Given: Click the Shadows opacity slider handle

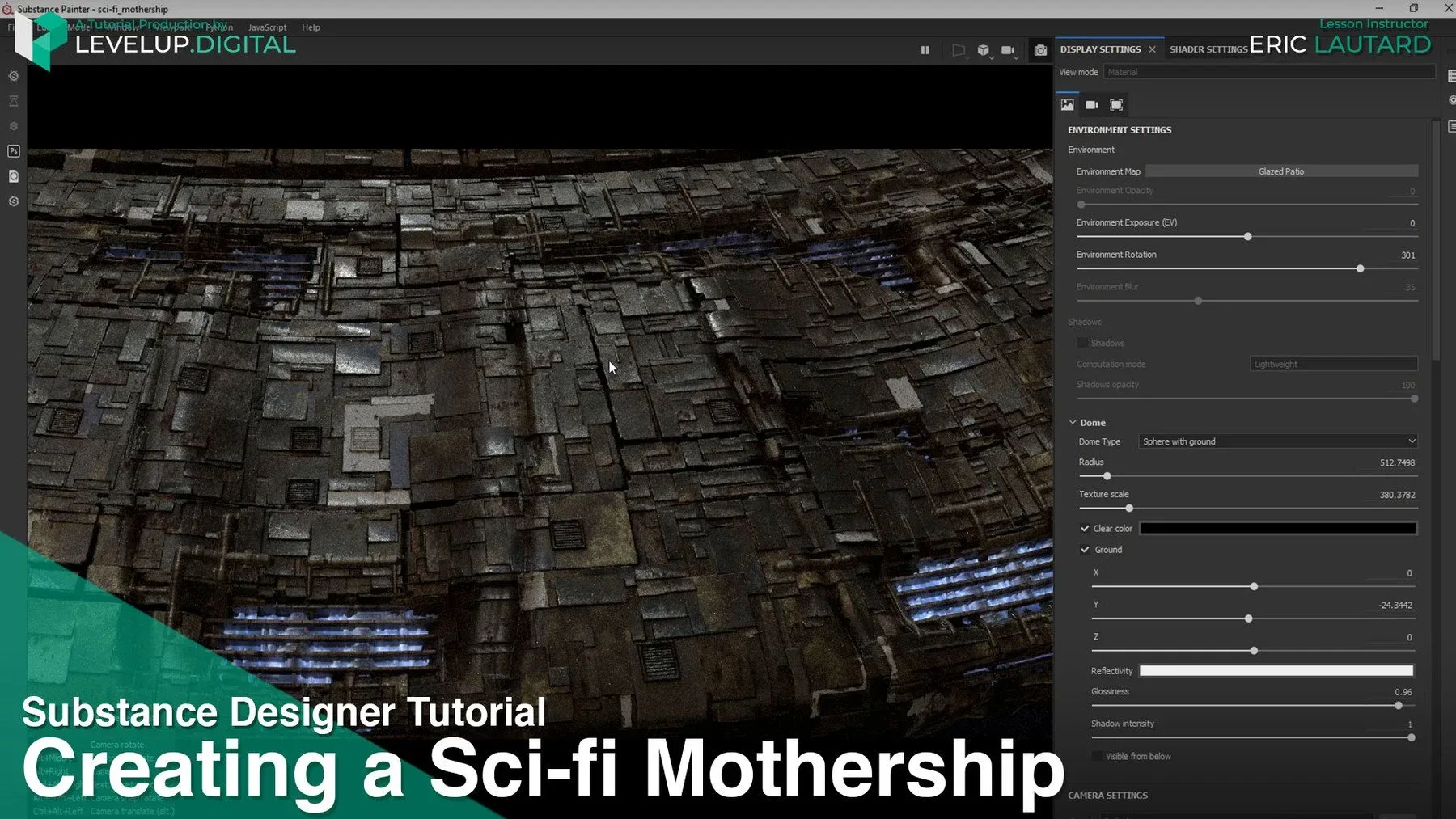Looking at the screenshot, I should (1414, 399).
